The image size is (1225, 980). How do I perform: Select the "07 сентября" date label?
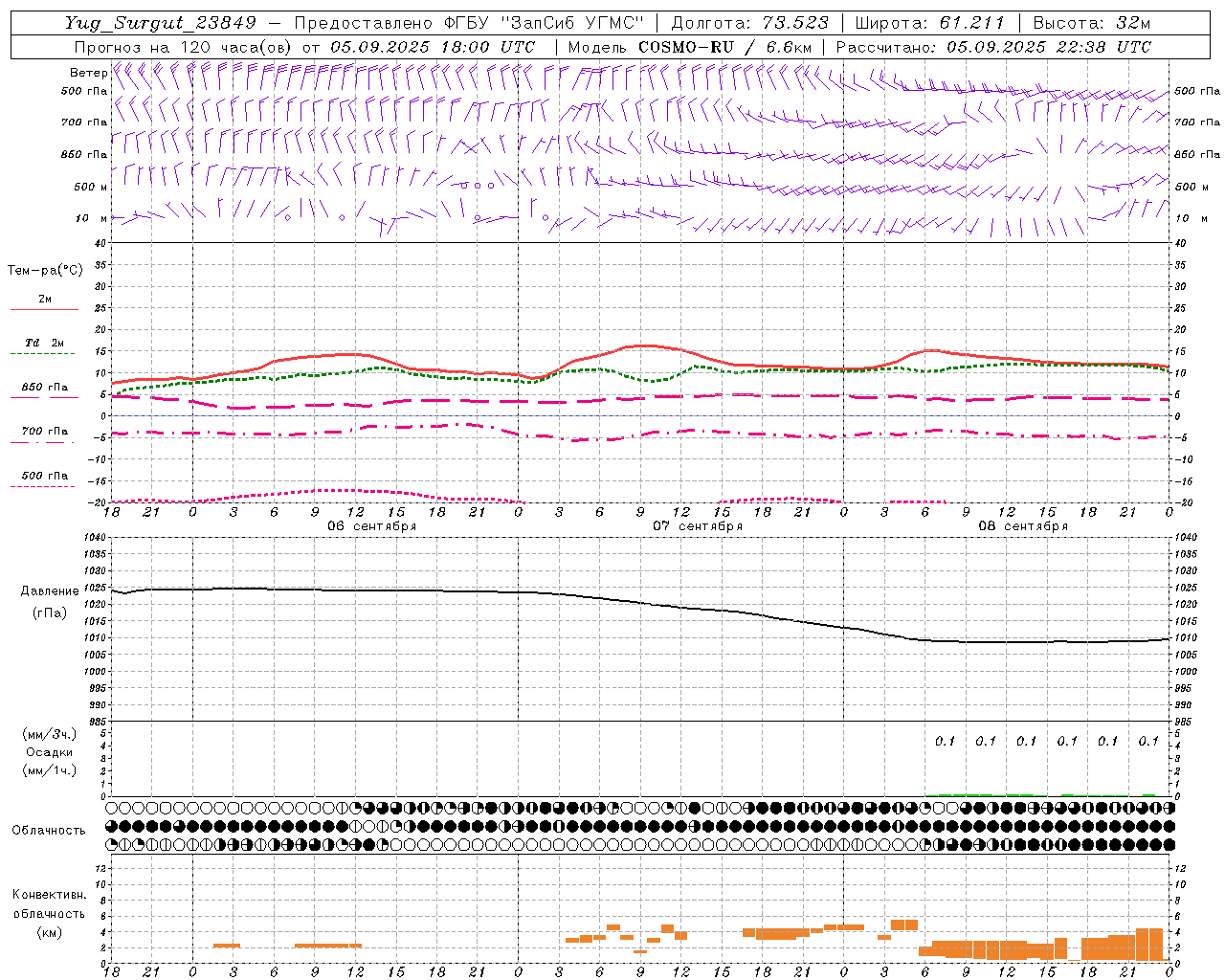[698, 526]
